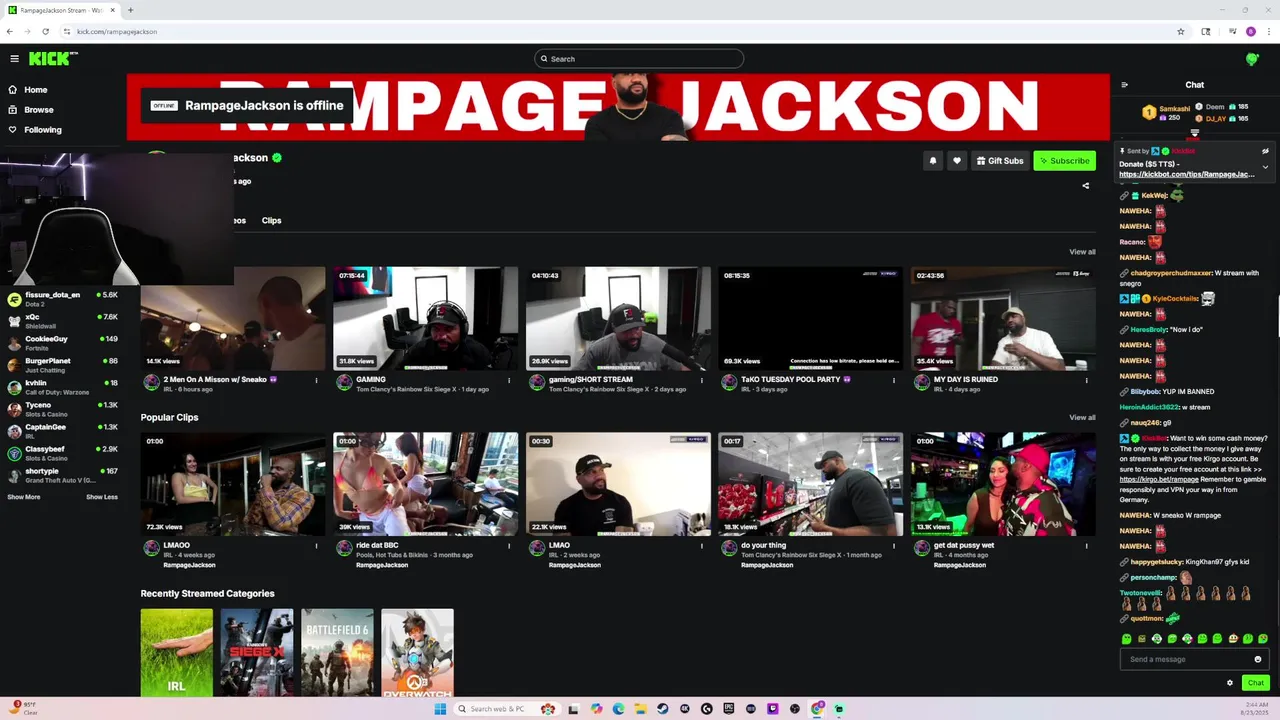1280x720 pixels.
Task: Open a new browser tab
Action: click(130, 10)
